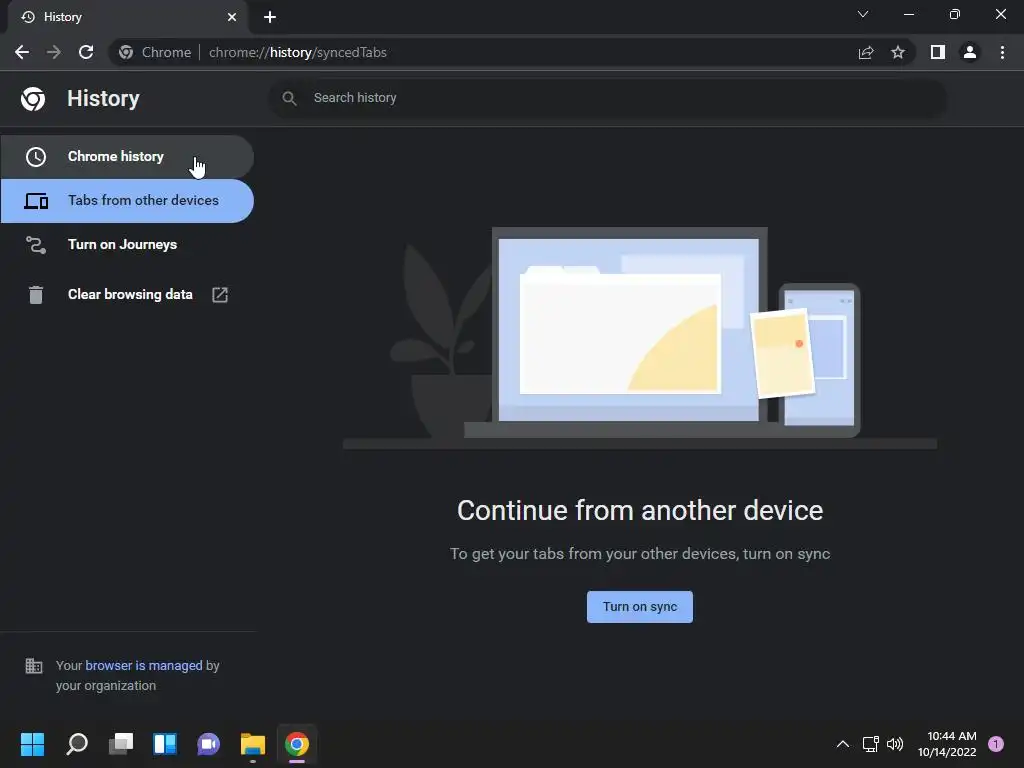Open Chrome history in the sidebar
This screenshot has width=1024, height=768.
coord(127,157)
